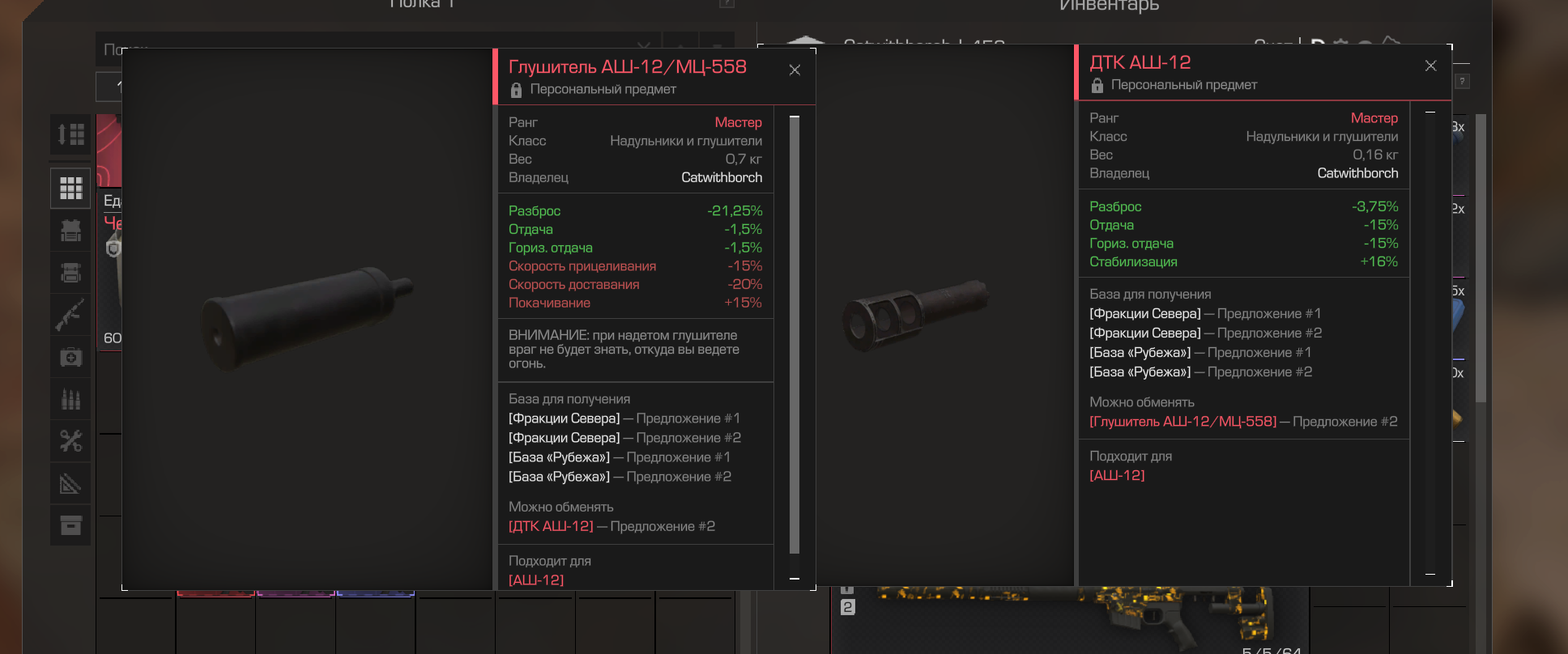Filter inventory by ammo bullets icon

[70, 399]
